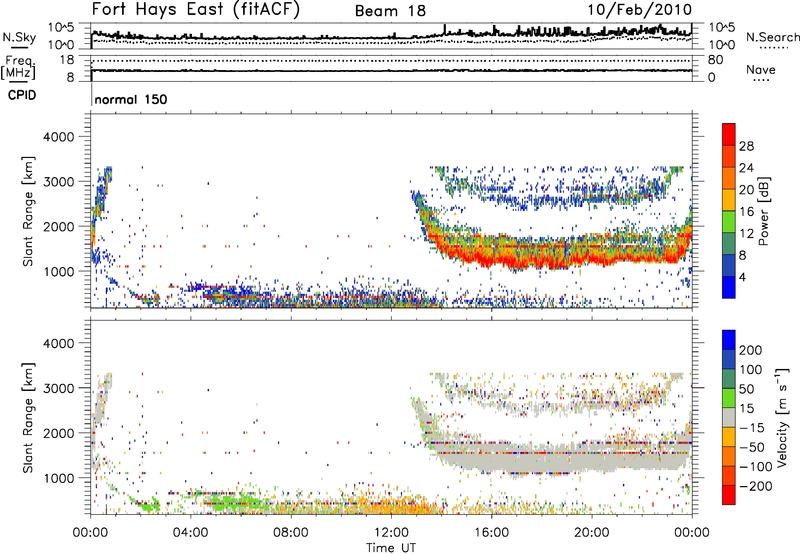Click the left '10^5' noise axis tick
This screenshot has height=554, width=800.
pos(61,28)
